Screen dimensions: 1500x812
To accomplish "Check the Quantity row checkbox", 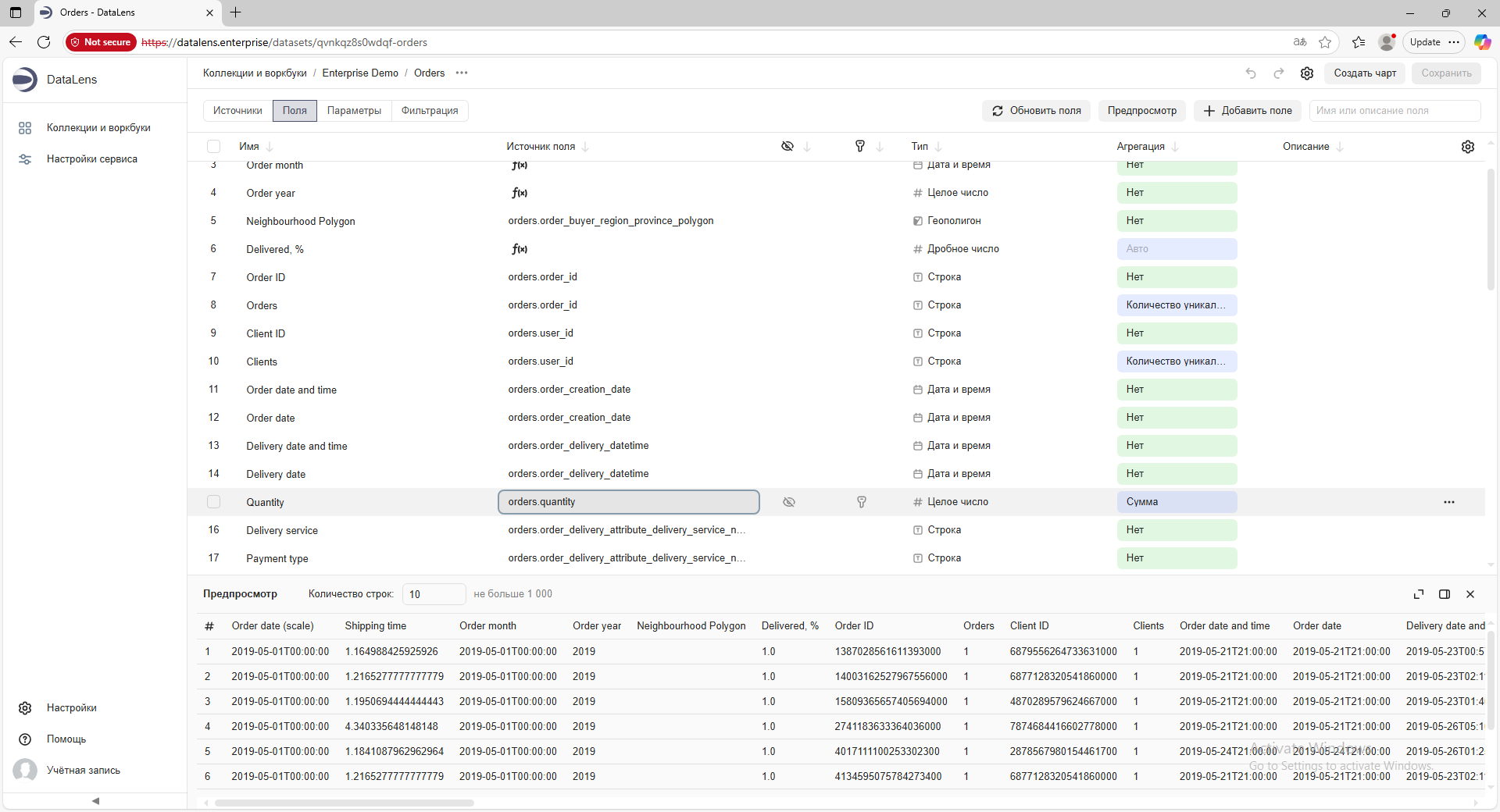I will (214, 502).
